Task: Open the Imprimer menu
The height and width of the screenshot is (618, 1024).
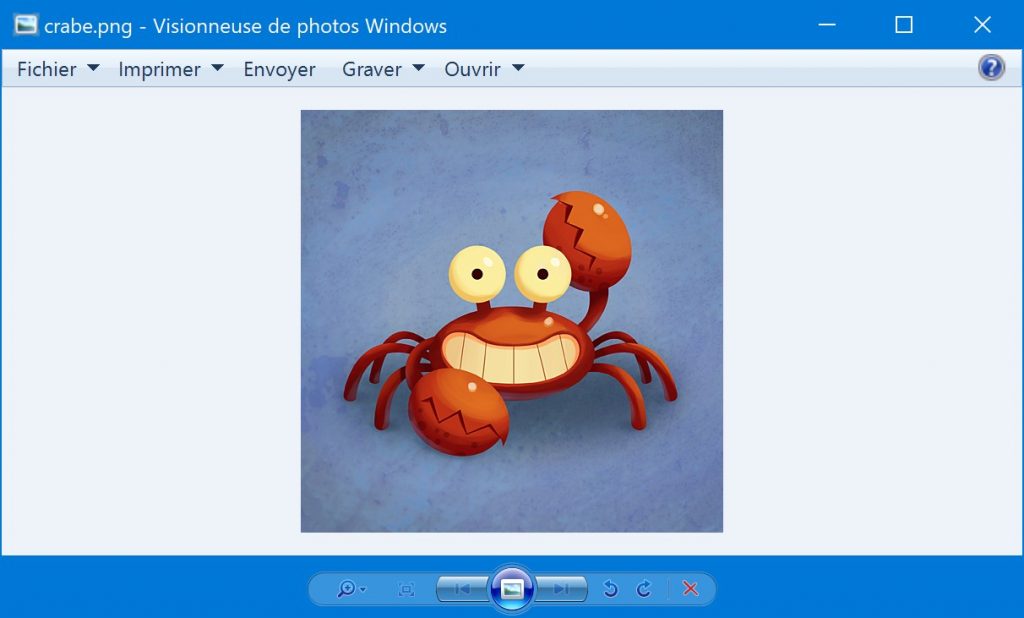Action: click(159, 69)
